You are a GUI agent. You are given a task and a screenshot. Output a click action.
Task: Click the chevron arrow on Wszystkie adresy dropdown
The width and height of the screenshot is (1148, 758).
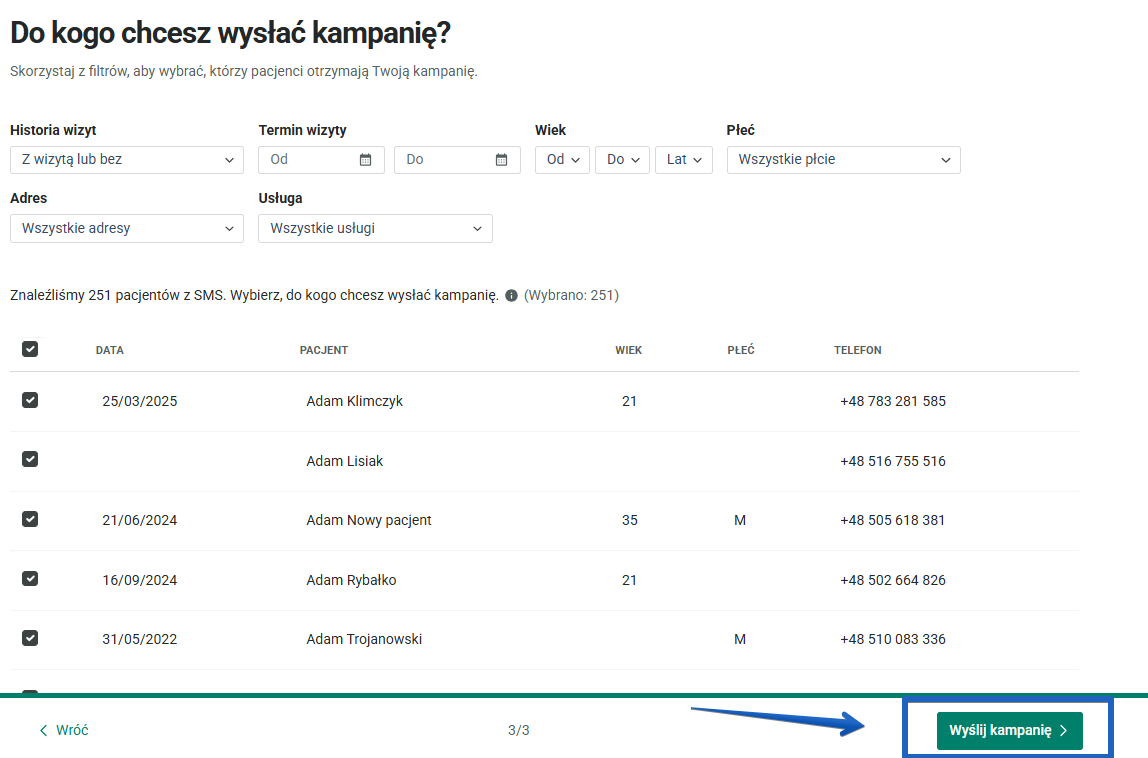pyautogui.click(x=229, y=228)
